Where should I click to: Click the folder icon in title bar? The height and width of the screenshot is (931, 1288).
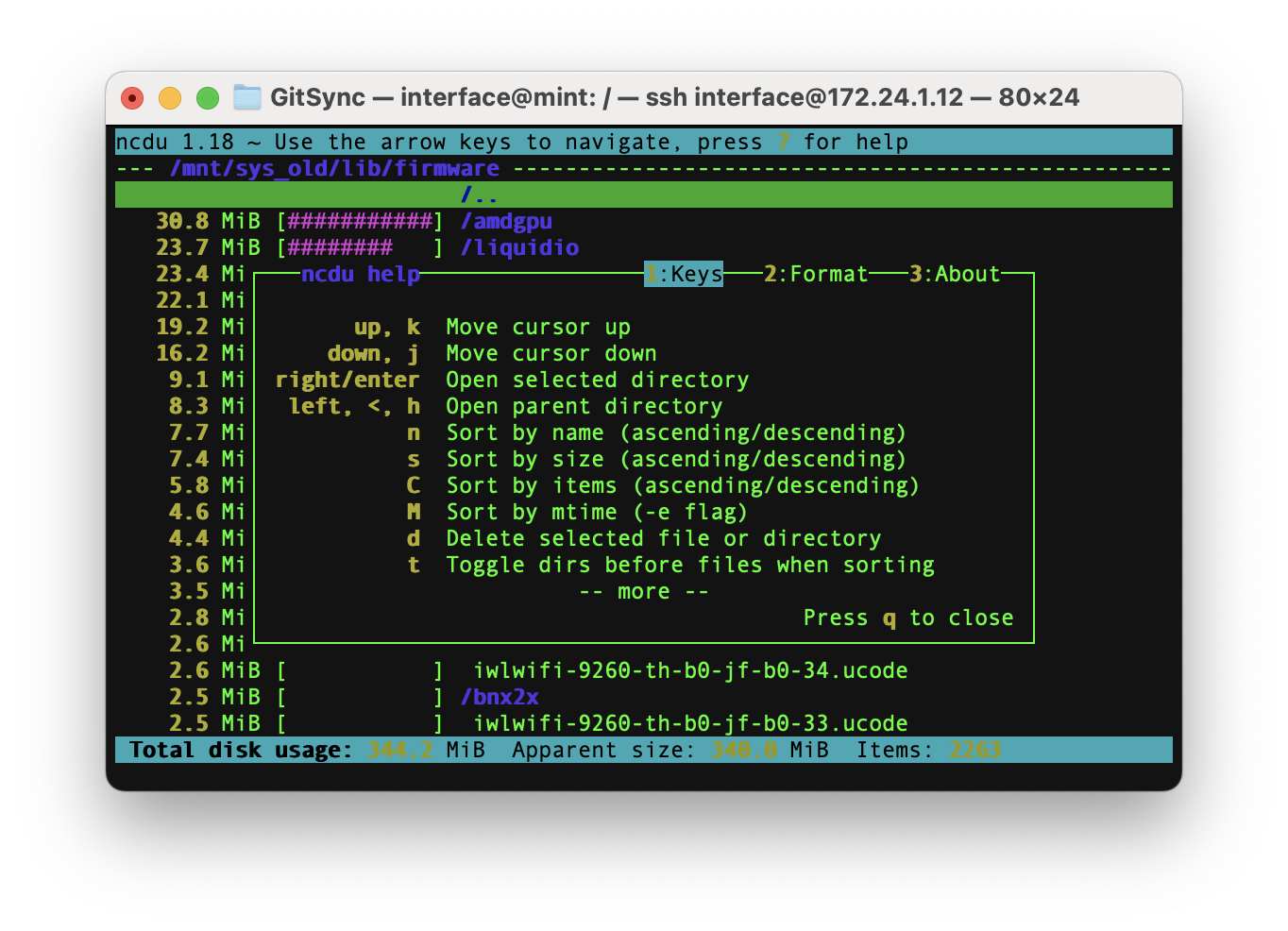click(x=247, y=97)
